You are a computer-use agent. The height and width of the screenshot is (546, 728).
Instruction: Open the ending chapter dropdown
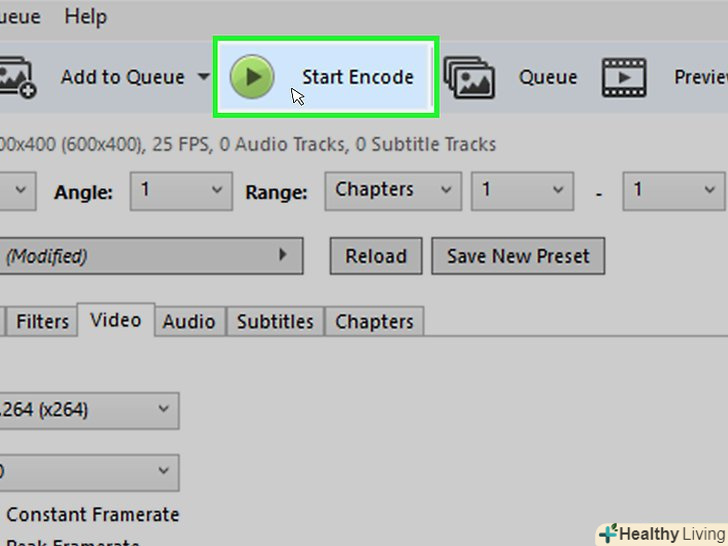coord(673,191)
